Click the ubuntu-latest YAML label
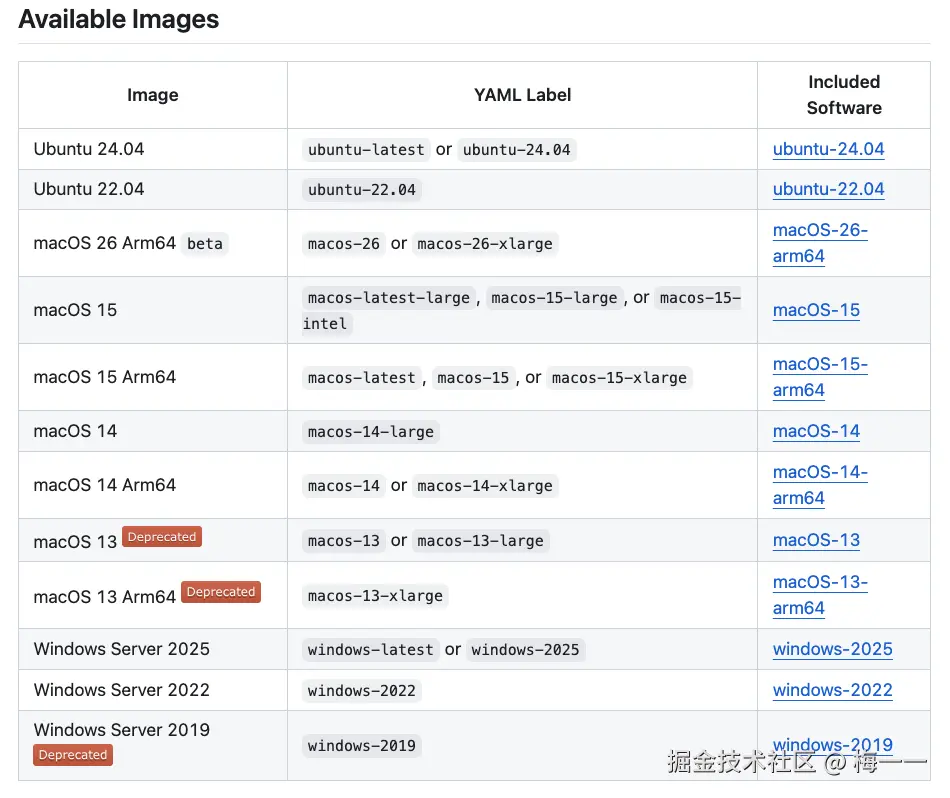Viewport: 950px width, 798px height. click(x=366, y=150)
